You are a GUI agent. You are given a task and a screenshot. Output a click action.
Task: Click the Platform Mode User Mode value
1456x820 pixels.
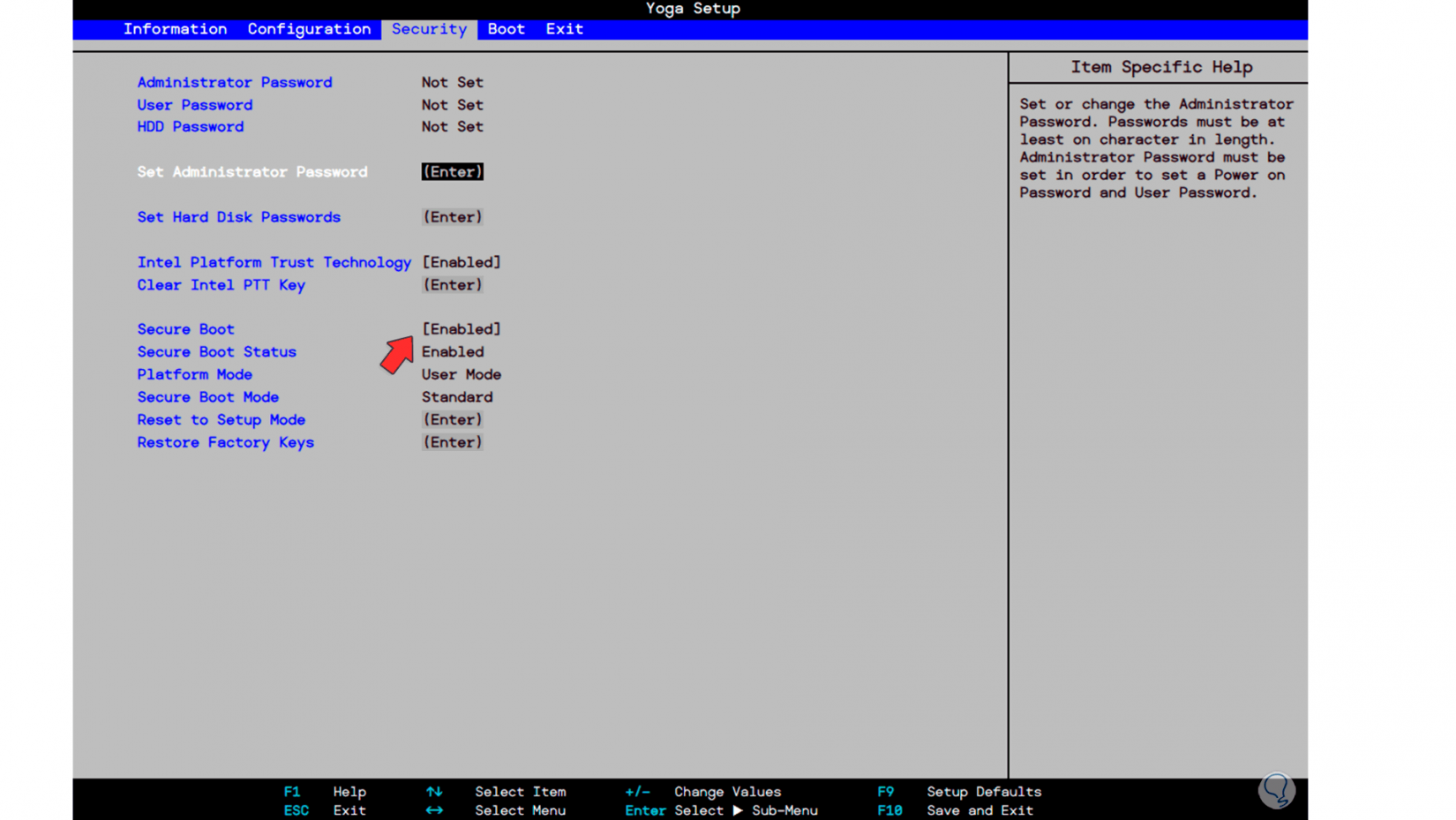tap(461, 374)
